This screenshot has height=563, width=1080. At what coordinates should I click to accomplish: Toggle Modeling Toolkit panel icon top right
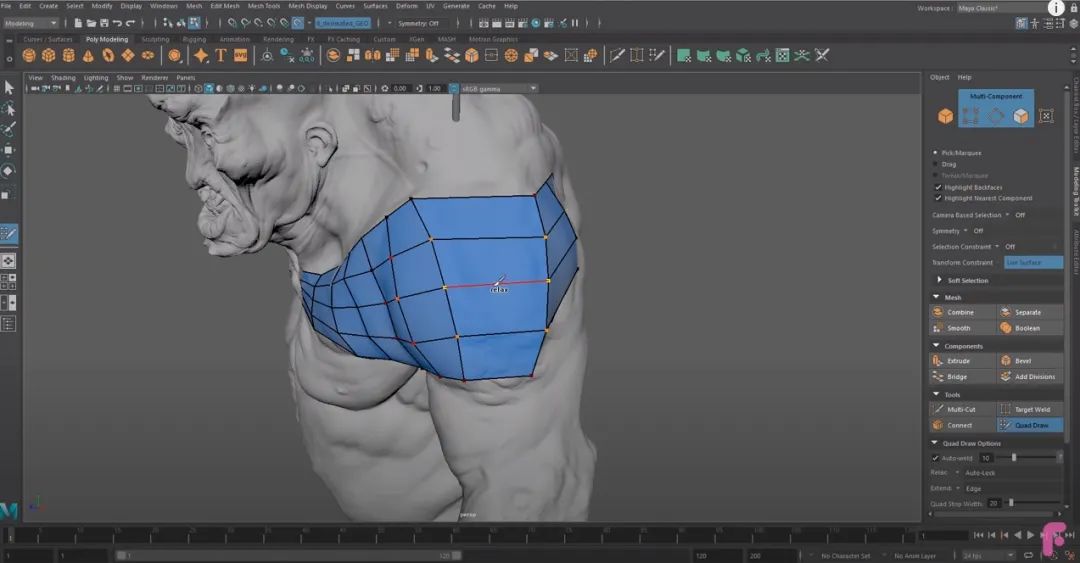(1021, 23)
